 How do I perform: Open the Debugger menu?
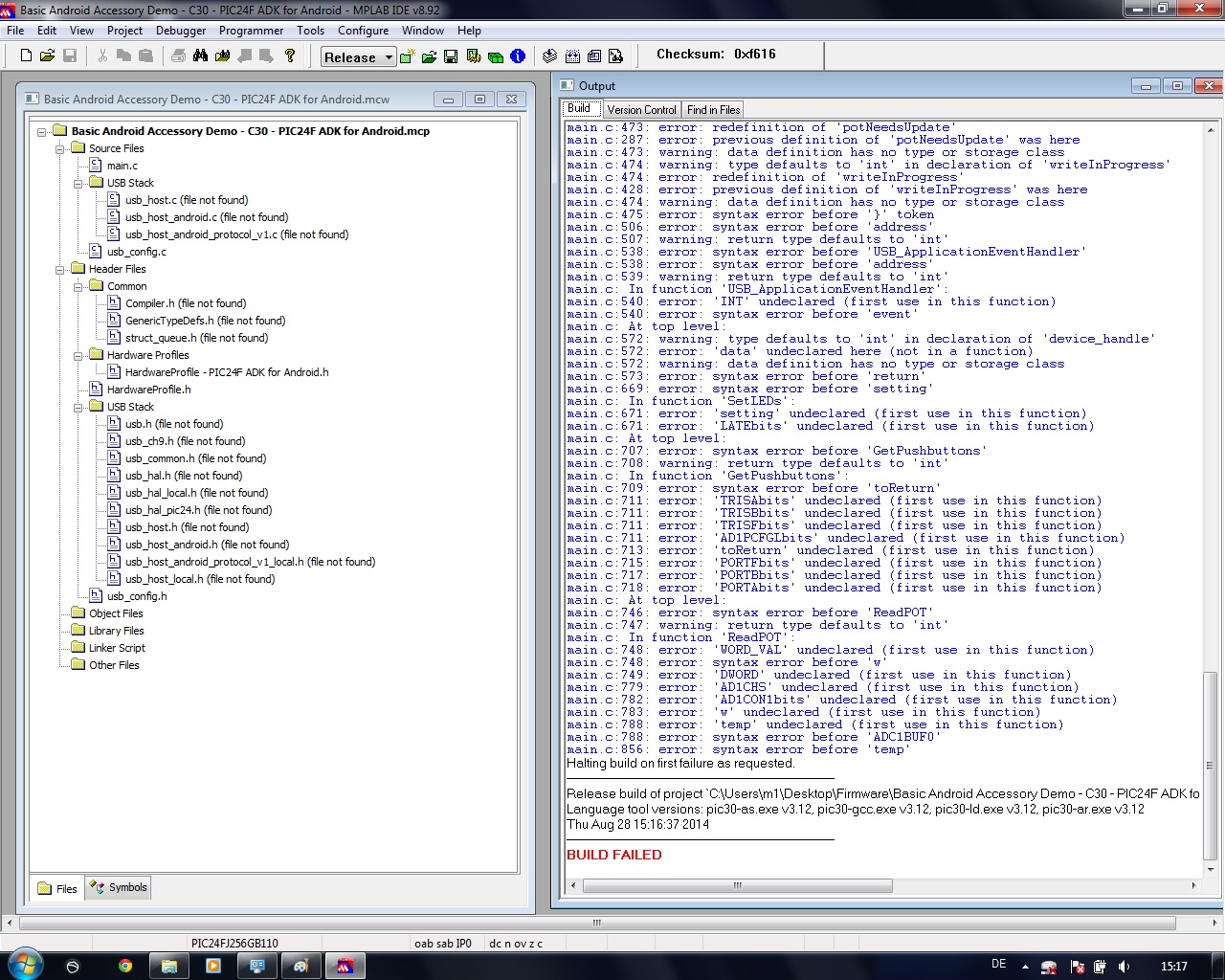181,31
